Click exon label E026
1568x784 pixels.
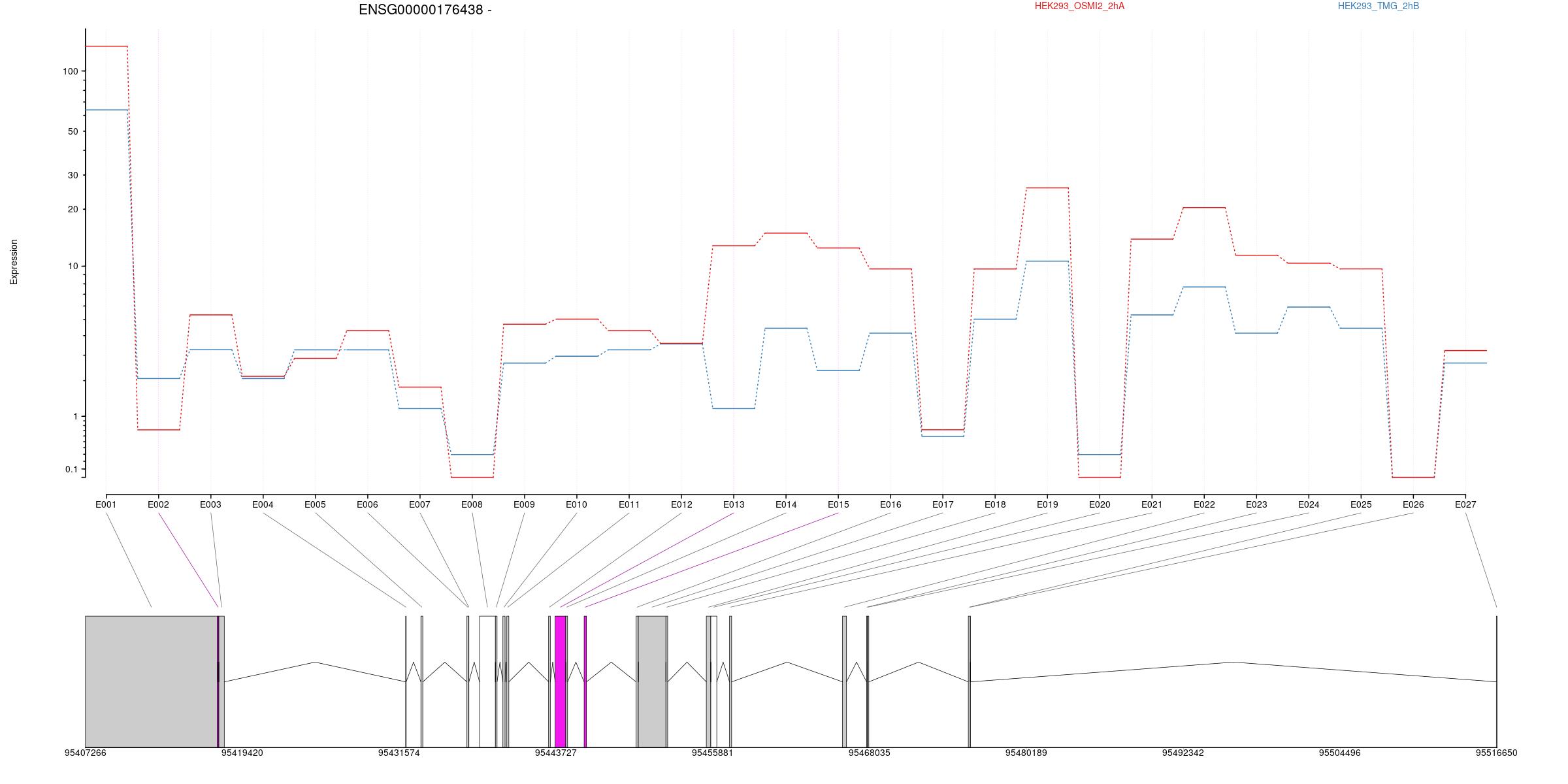point(1413,504)
